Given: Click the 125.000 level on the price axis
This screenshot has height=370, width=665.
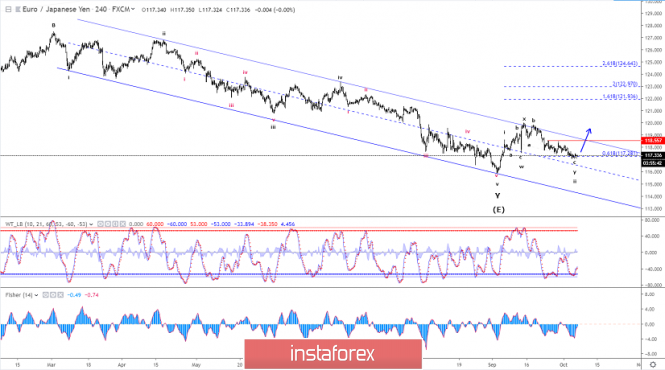Looking at the screenshot, I should 653,62.
